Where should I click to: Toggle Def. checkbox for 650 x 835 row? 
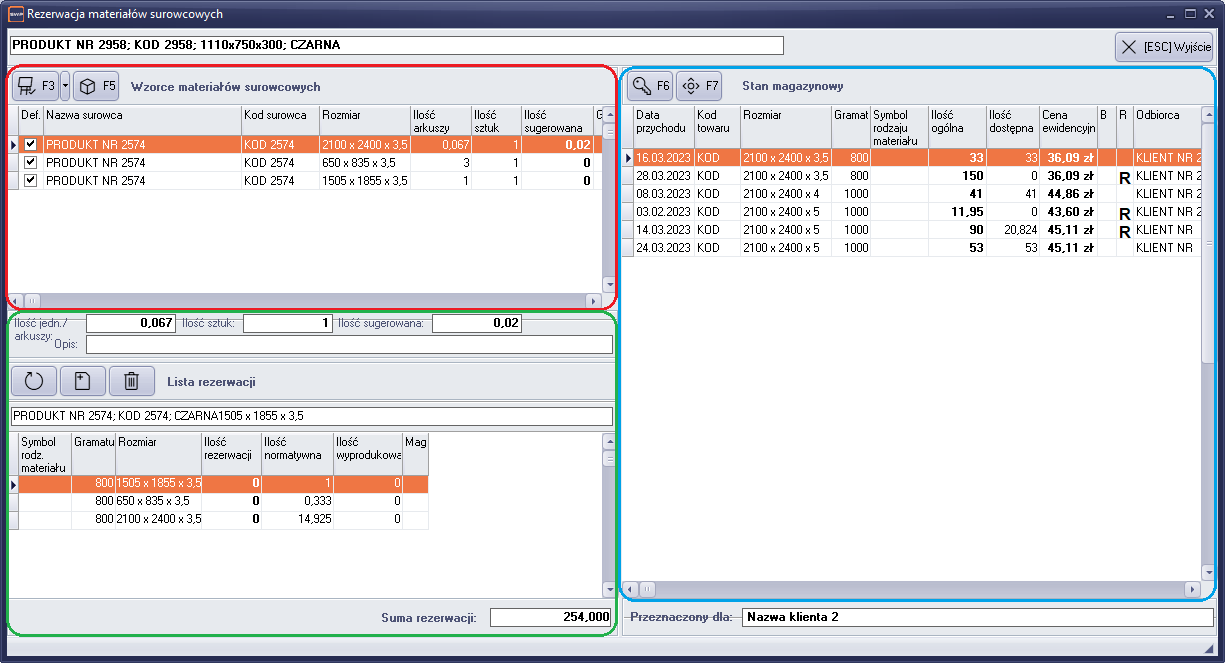(30, 163)
